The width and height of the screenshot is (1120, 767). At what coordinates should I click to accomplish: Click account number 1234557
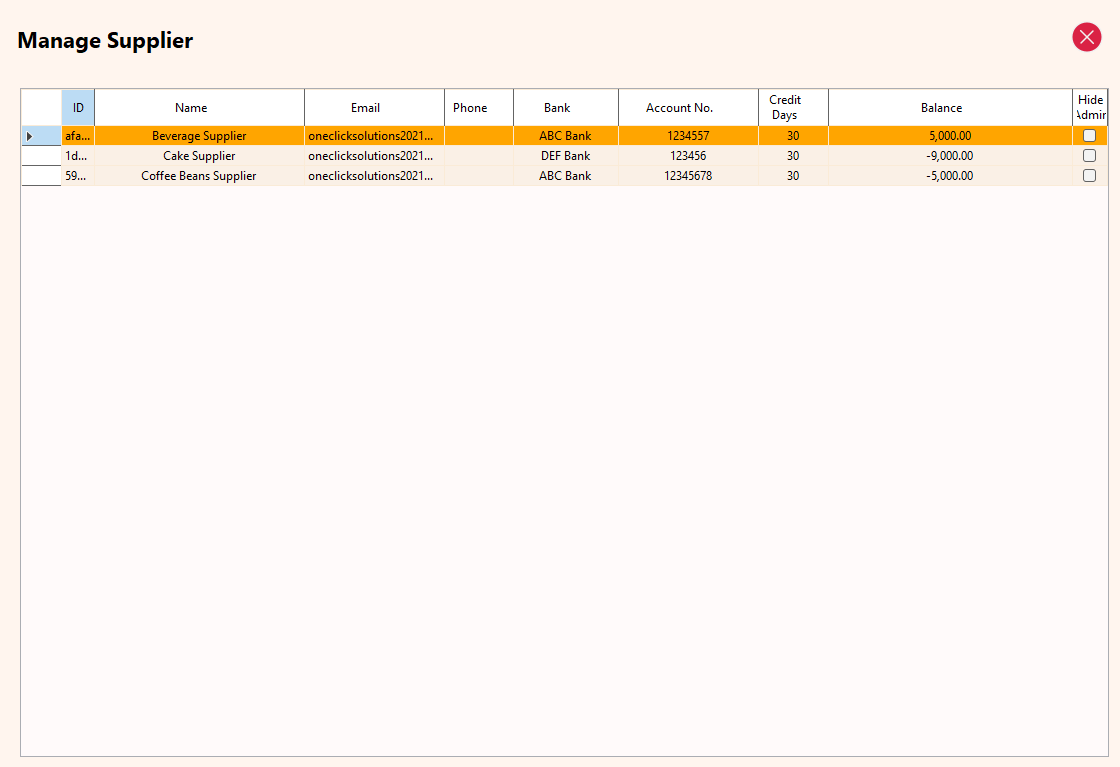tap(689, 136)
